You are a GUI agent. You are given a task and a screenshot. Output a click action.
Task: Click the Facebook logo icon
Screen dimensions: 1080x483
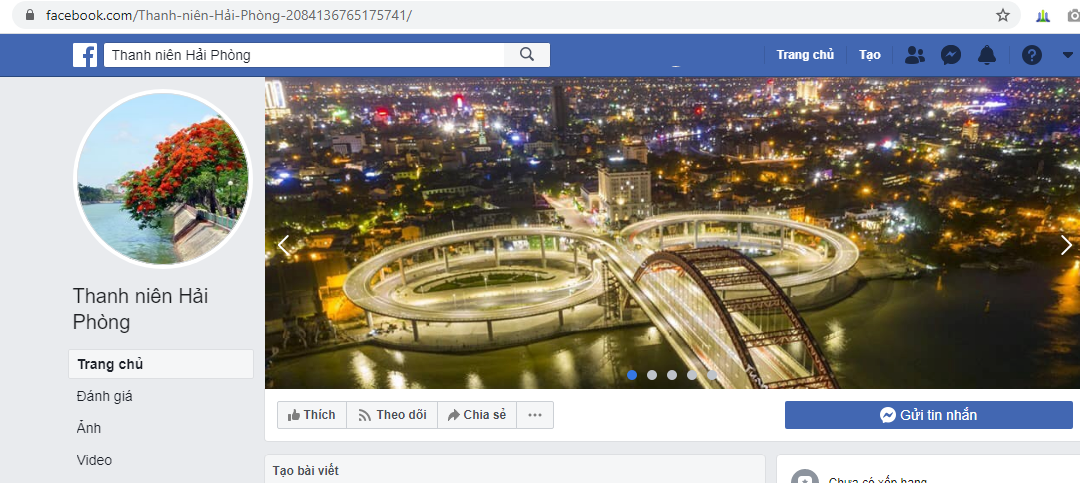[x=85, y=55]
